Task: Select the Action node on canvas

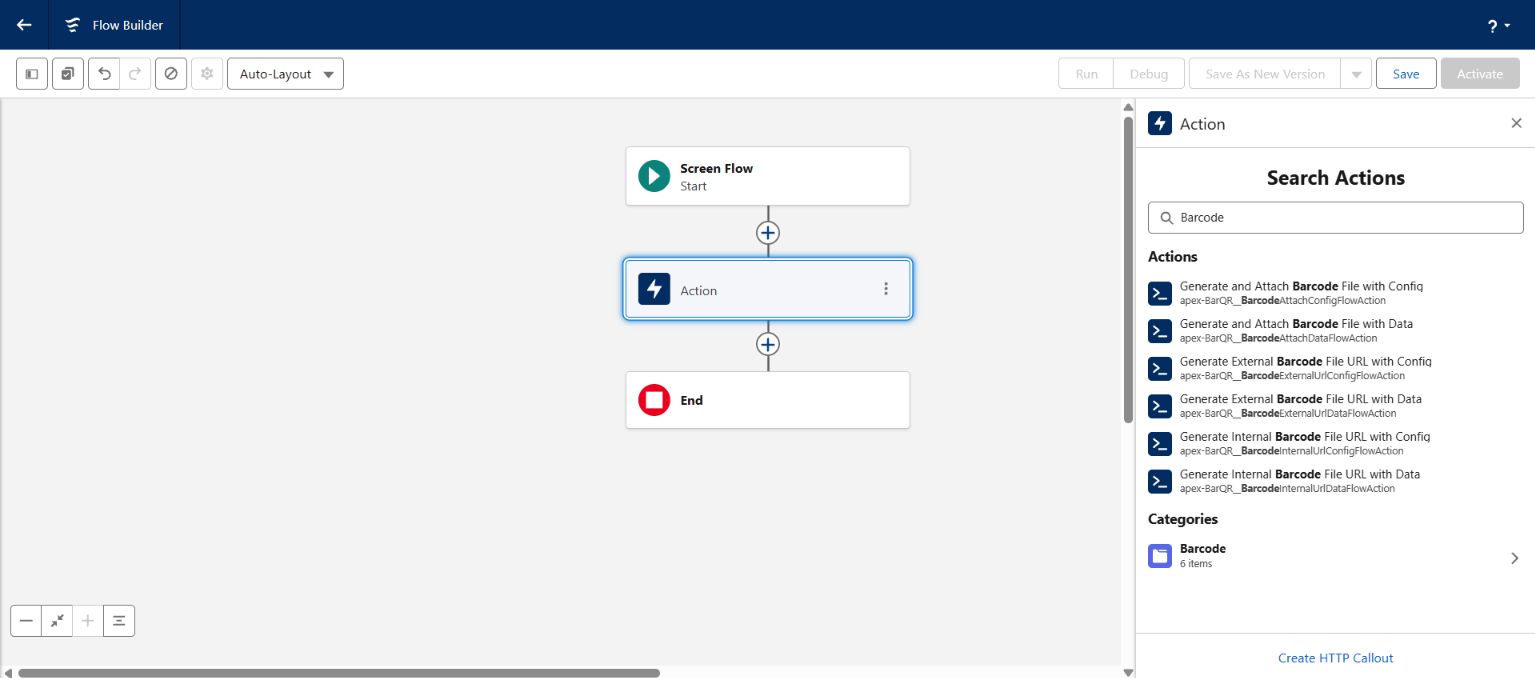Action: pos(768,290)
